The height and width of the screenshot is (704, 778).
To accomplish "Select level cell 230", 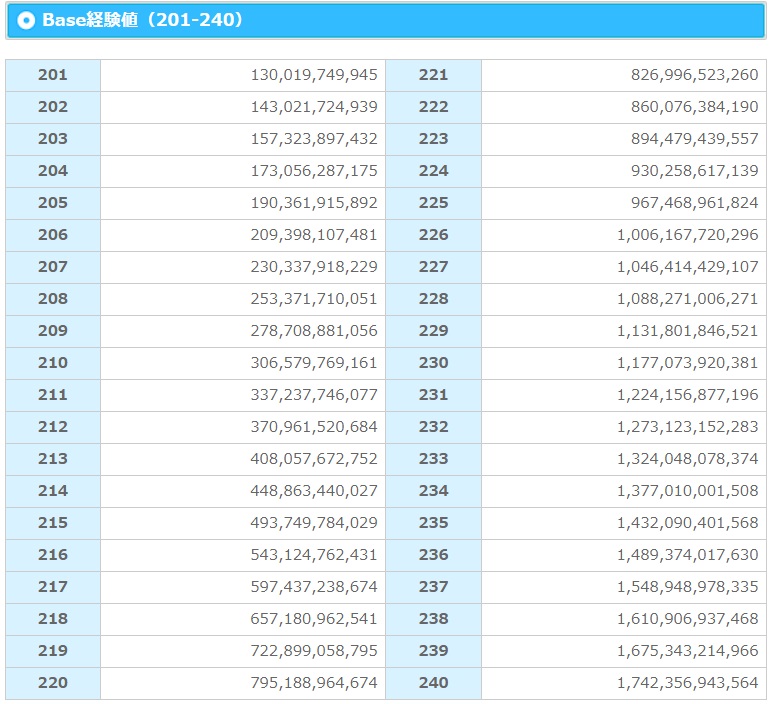I will click(x=434, y=363).
